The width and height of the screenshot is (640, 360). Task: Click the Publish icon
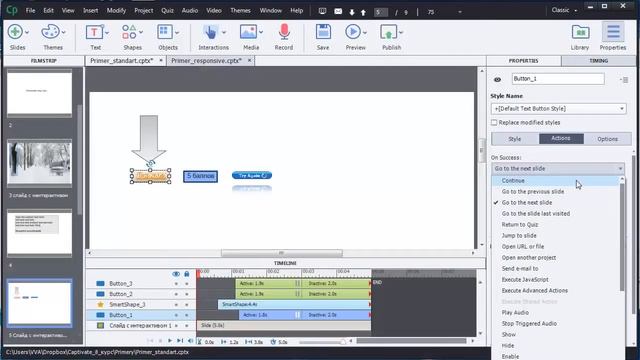[x=388, y=32]
